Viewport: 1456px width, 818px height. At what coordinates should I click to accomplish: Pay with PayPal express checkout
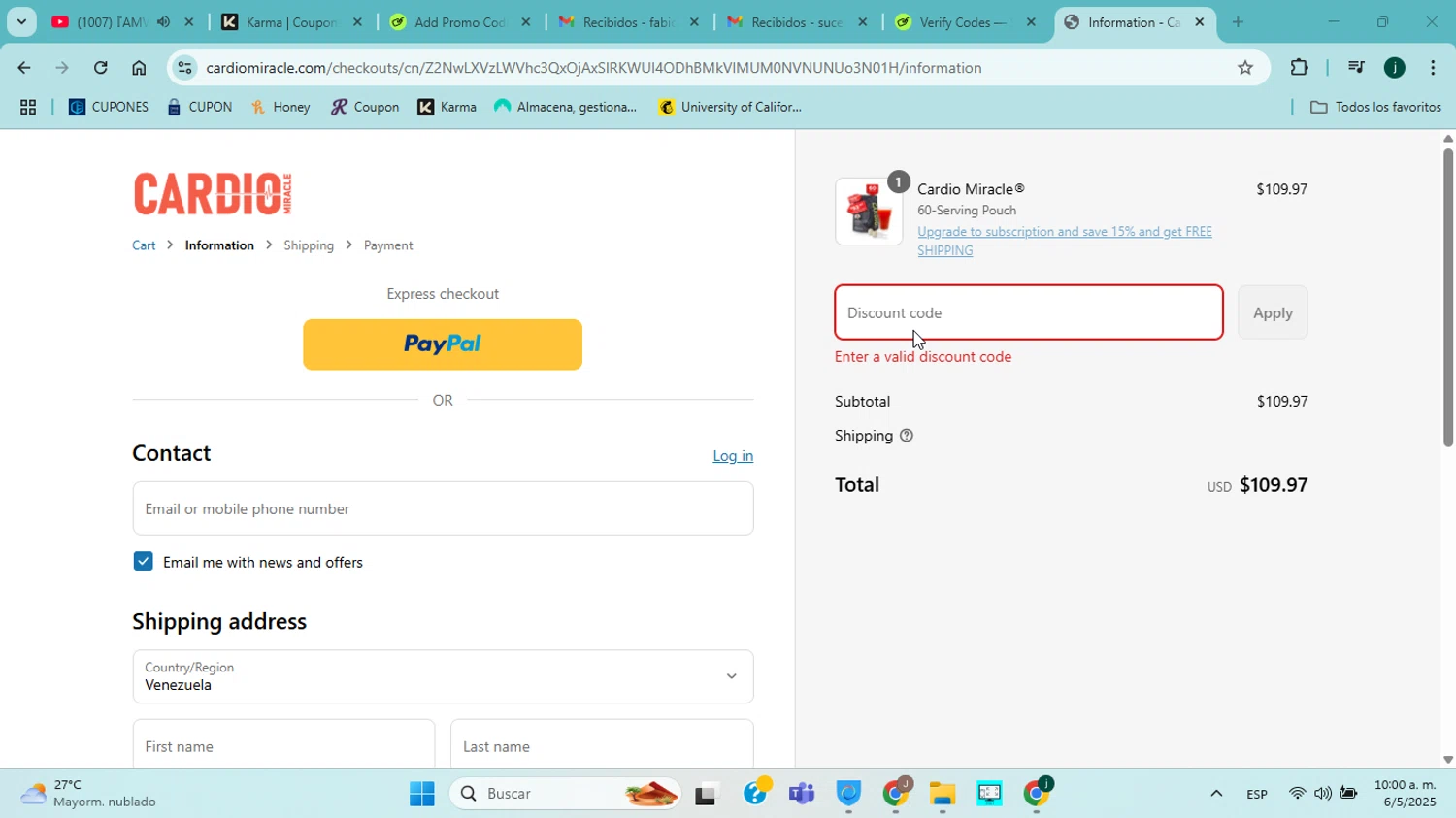443,344
